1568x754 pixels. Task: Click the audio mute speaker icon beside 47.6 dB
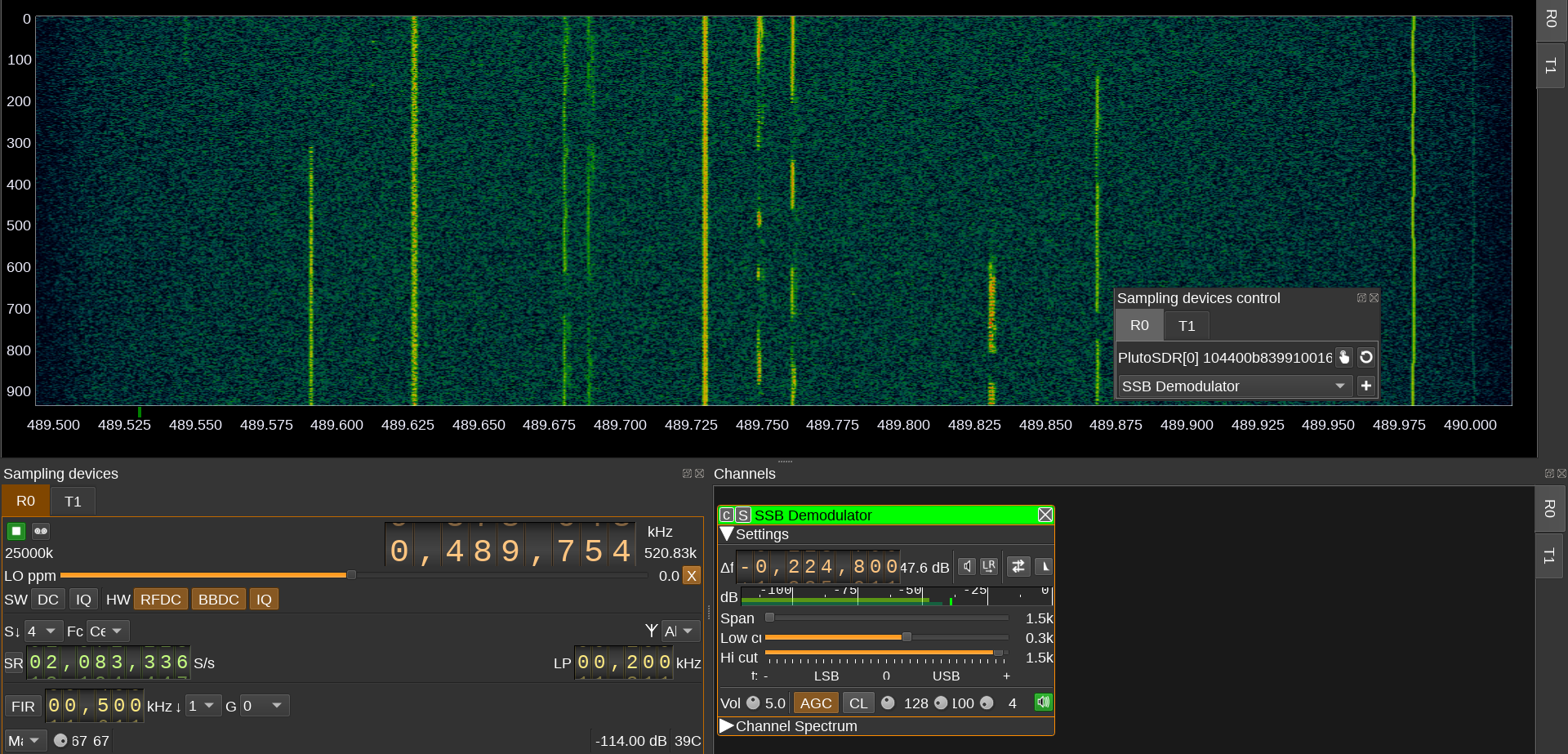pos(967,566)
